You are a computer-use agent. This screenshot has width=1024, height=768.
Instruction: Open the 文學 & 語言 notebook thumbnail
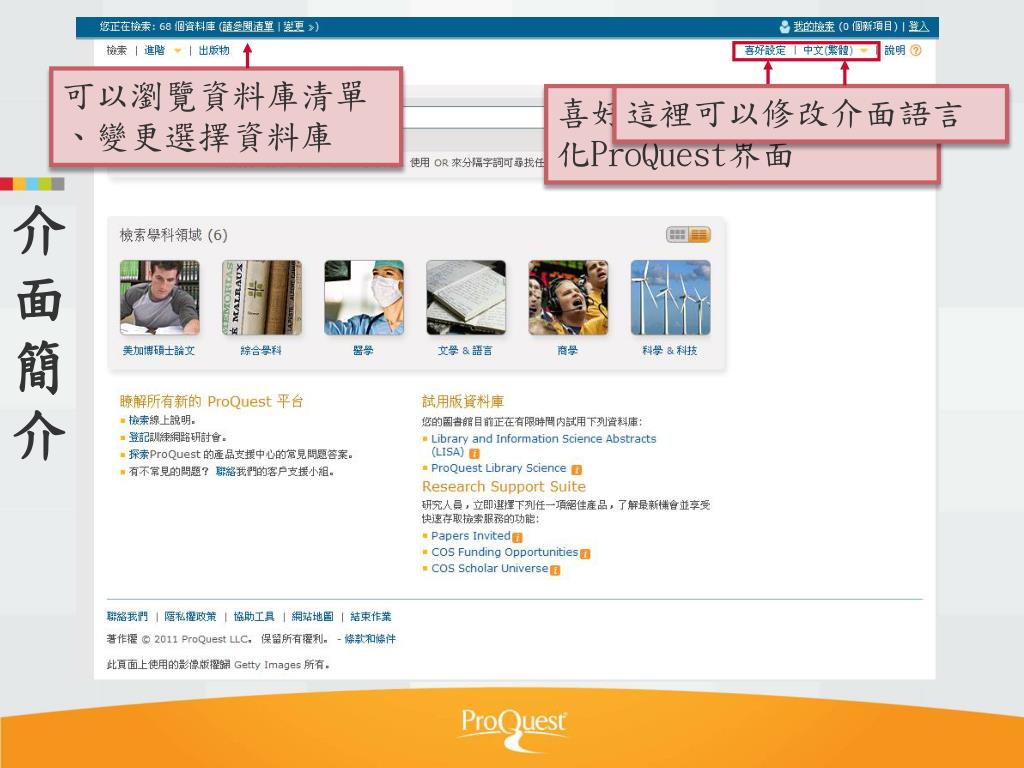click(x=466, y=297)
